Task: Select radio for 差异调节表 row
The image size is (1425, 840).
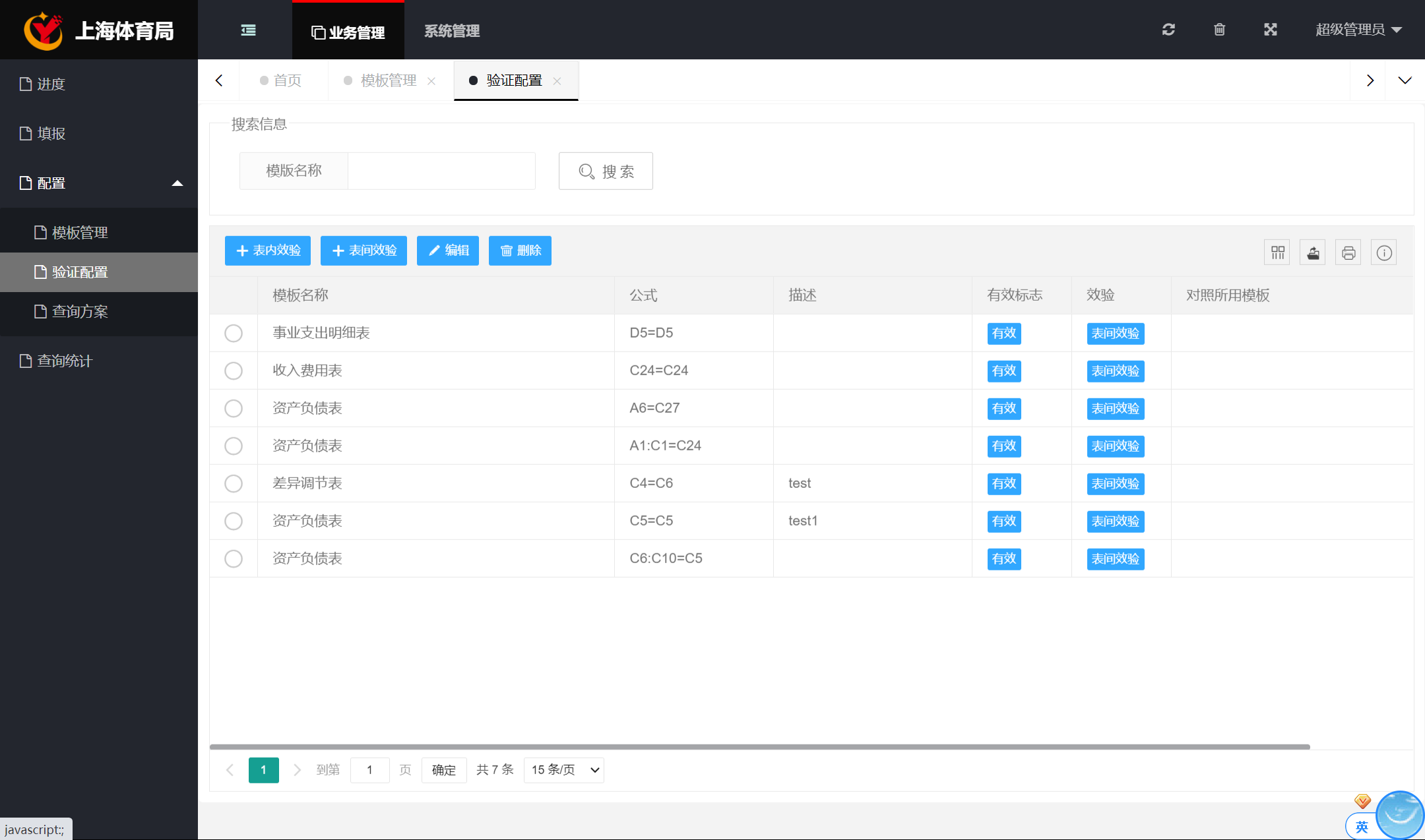Action: point(234,483)
